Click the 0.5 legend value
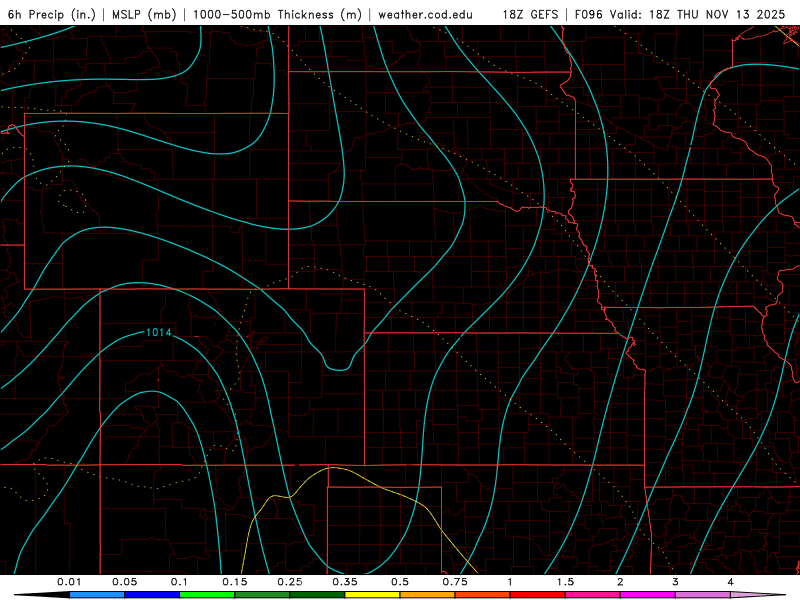Image resolution: width=800 pixels, height=600 pixels. (x=400, y=582)
